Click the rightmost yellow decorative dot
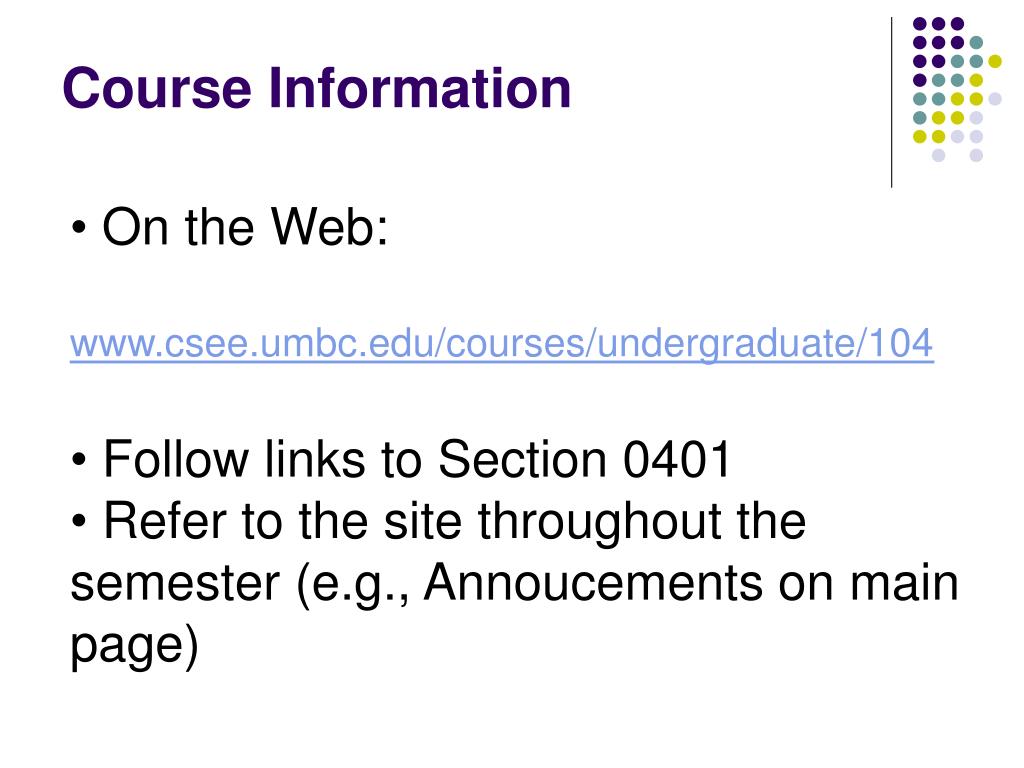Viewport: 1024px width, 768px height. click(x=995, y=61)
